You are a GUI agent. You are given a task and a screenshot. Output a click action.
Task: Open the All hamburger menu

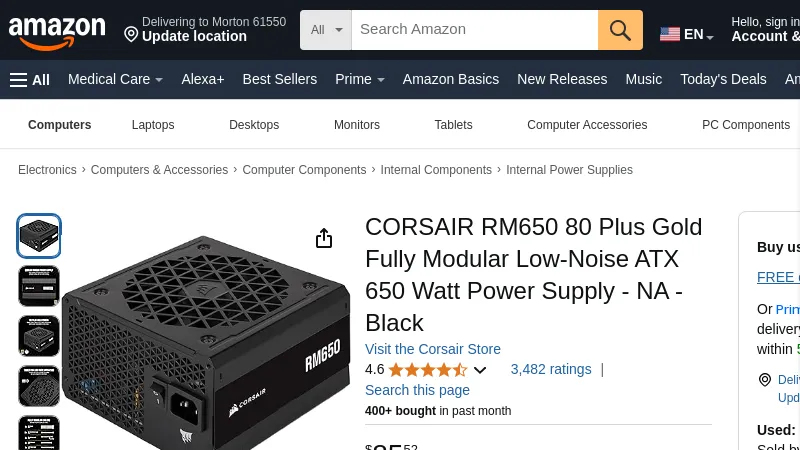click(x=30, y=80)
